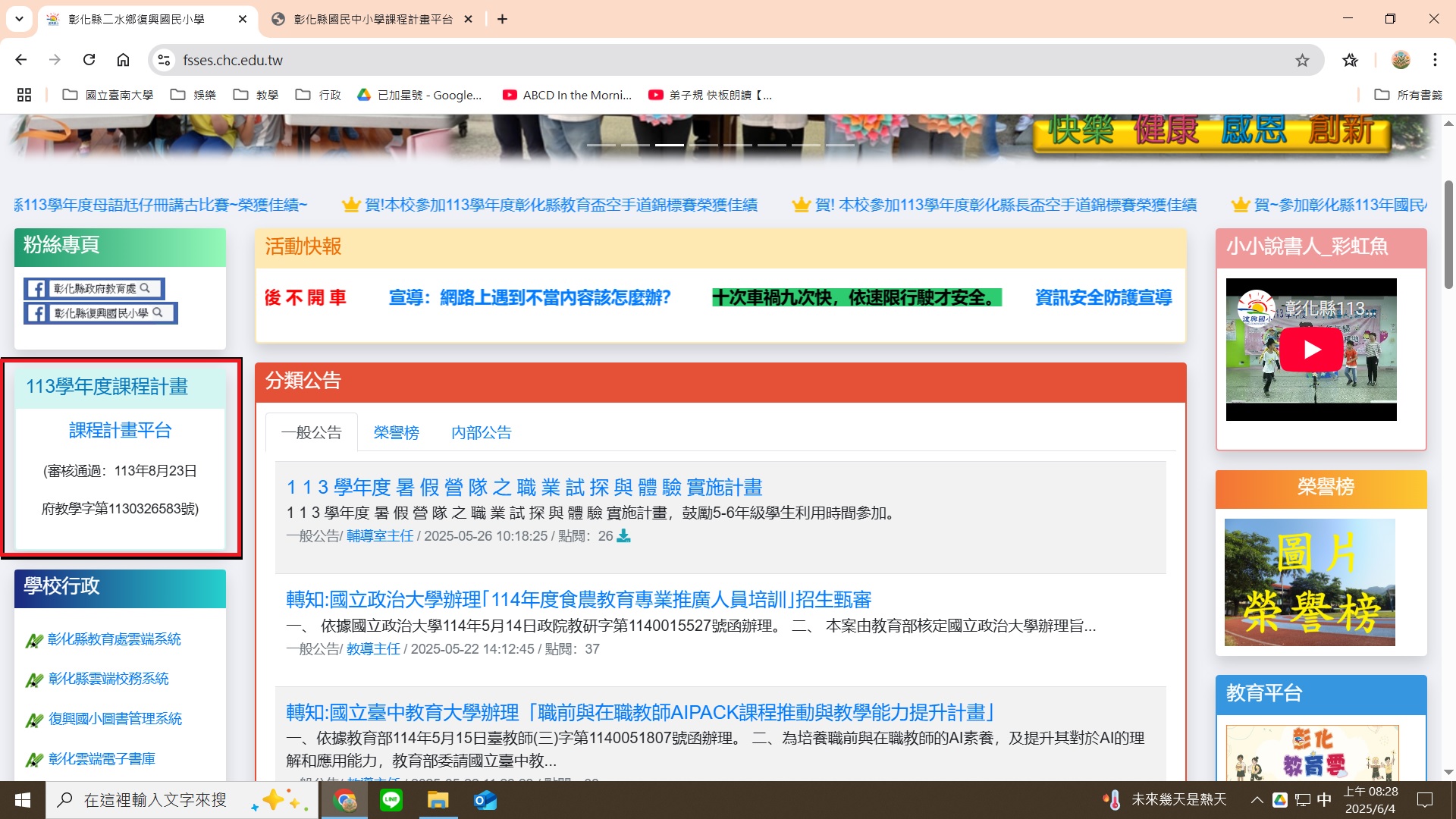The image size is (1456, 819).
Task: Open site information icon in address bar
Action: (164, 60)
